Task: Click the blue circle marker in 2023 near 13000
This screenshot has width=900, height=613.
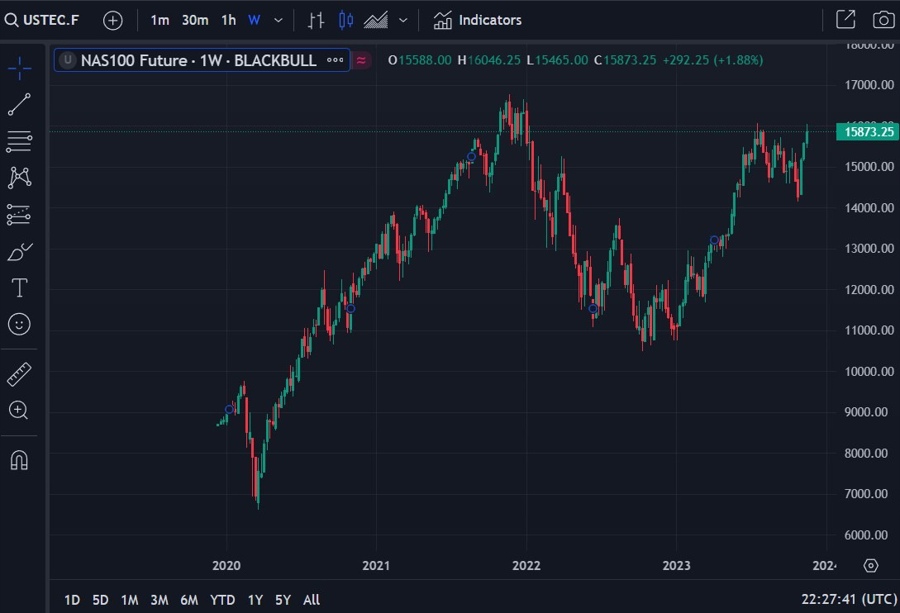Action: tap(714, 240)
